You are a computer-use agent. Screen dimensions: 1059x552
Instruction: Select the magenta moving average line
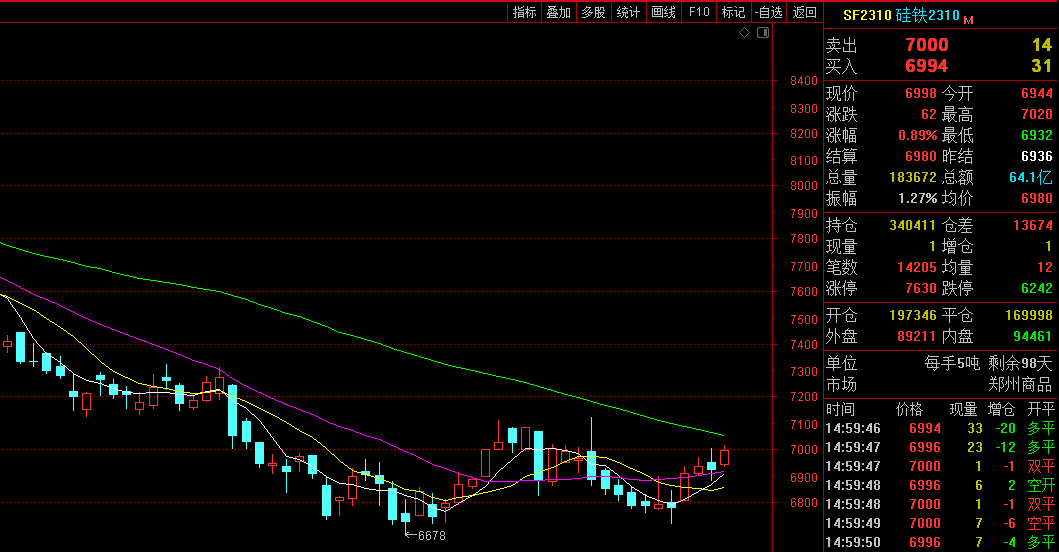[300, 408]
